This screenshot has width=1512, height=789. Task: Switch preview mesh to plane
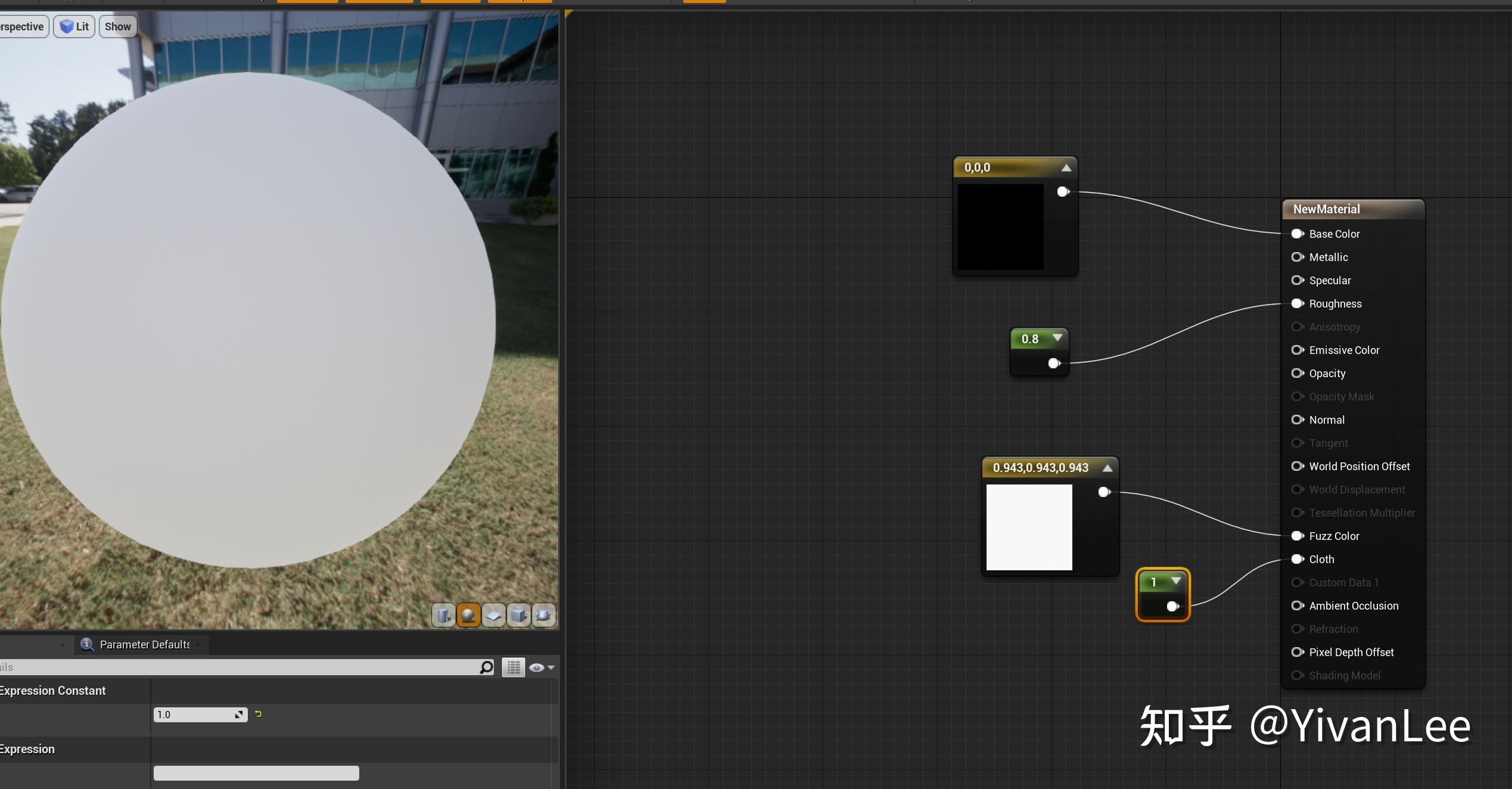(493, 615)
